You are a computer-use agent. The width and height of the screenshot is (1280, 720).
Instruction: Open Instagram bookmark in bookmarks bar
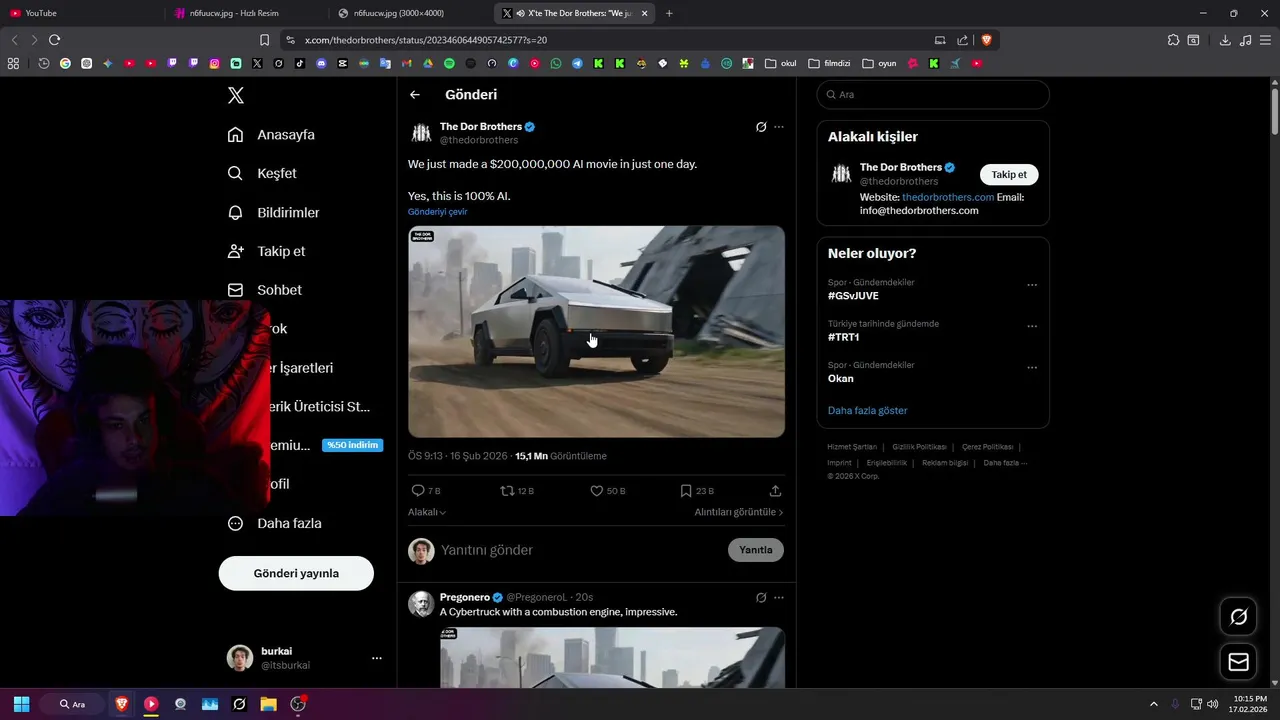coord(214,63)
